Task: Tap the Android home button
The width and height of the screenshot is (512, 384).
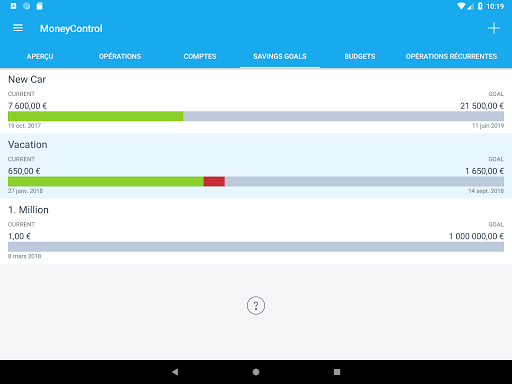Action: click(256, 372)
